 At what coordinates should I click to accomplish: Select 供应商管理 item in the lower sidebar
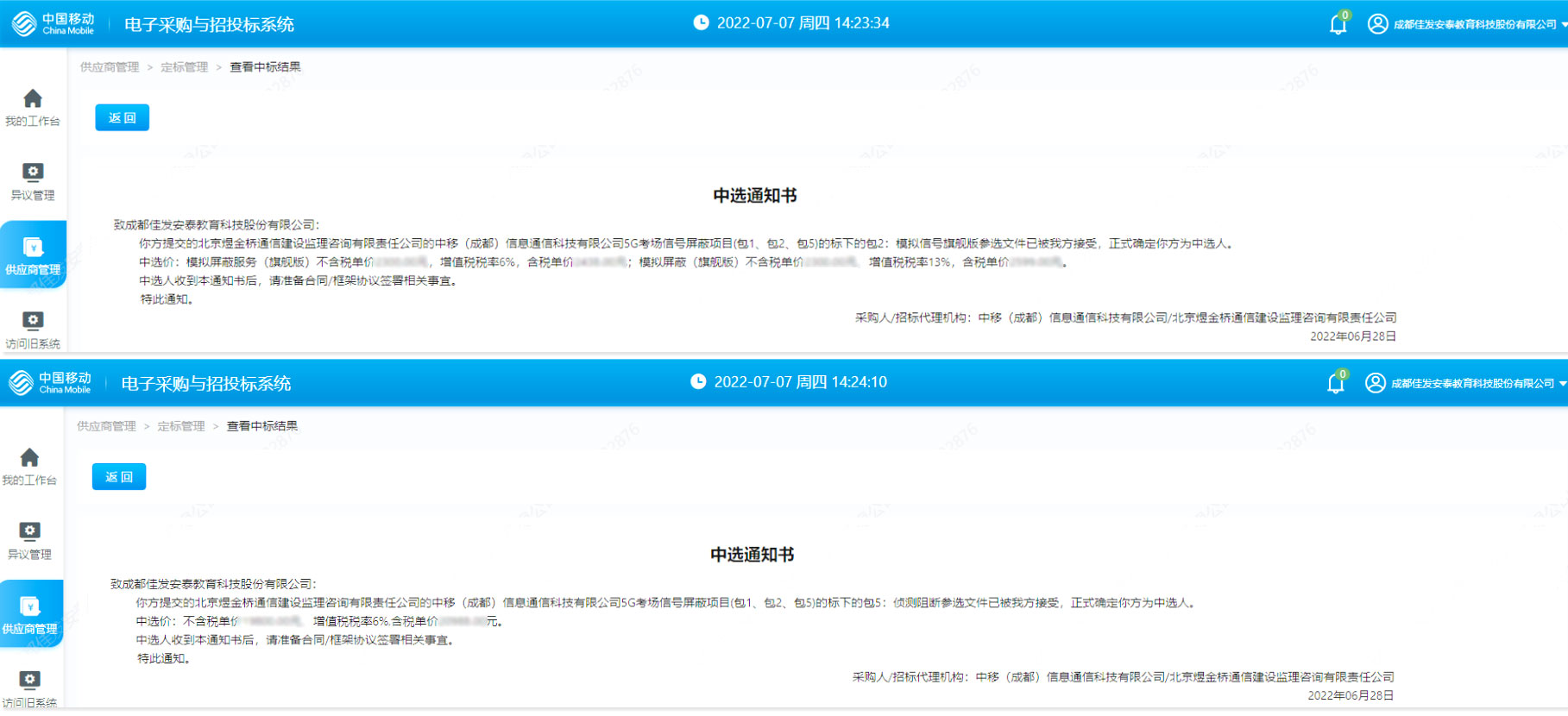(30, 613)
